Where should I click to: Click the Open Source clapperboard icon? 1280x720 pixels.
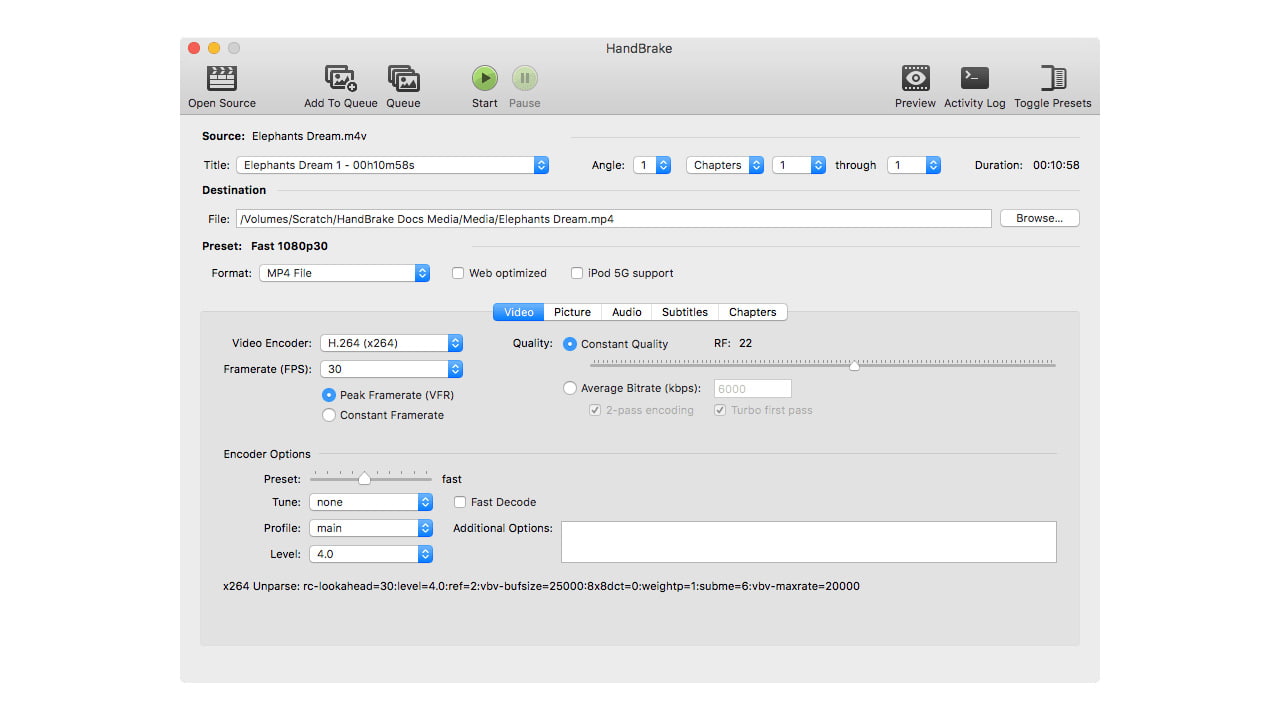tap(222, 79)
